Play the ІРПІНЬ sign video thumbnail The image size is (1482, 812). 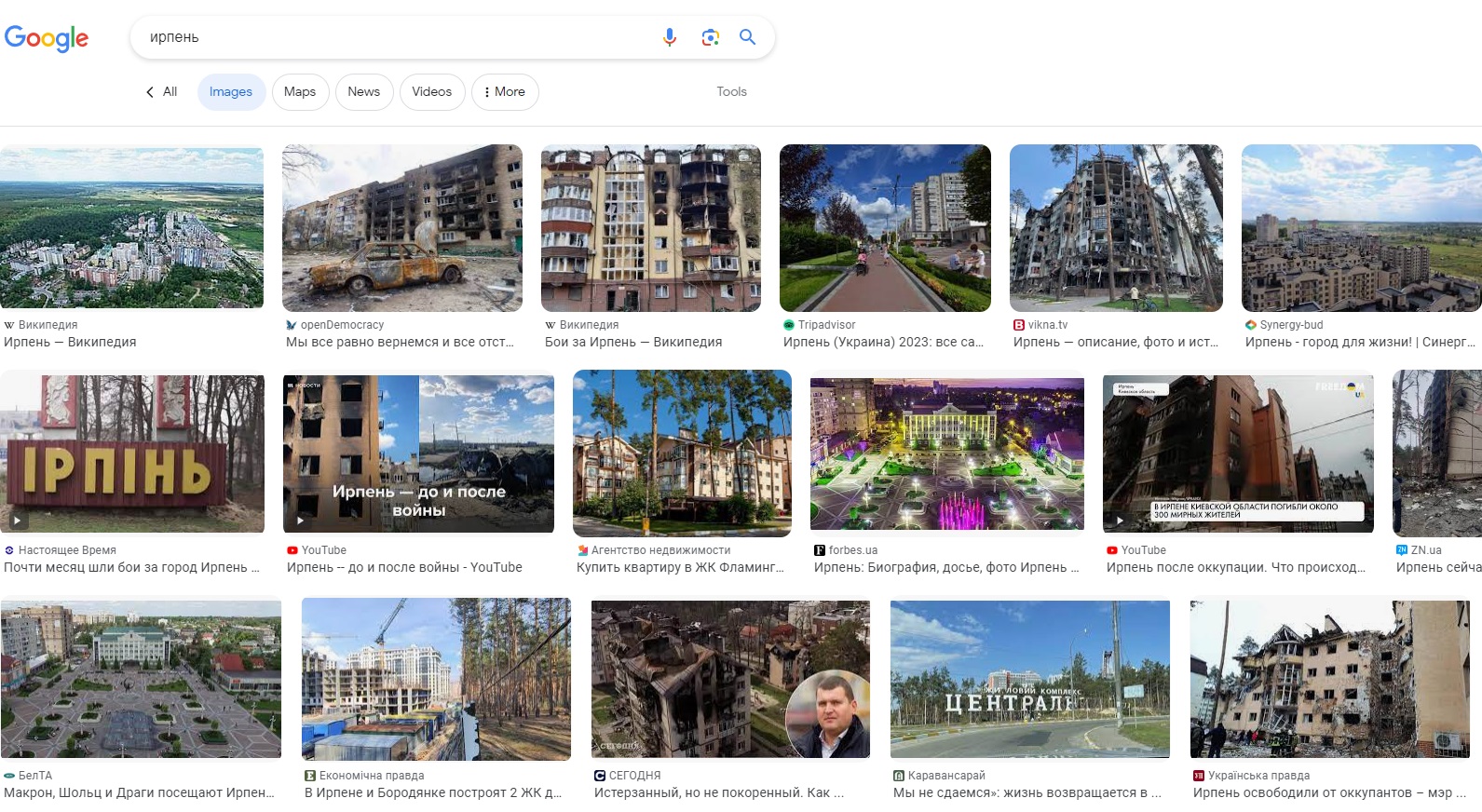[132, 453]
